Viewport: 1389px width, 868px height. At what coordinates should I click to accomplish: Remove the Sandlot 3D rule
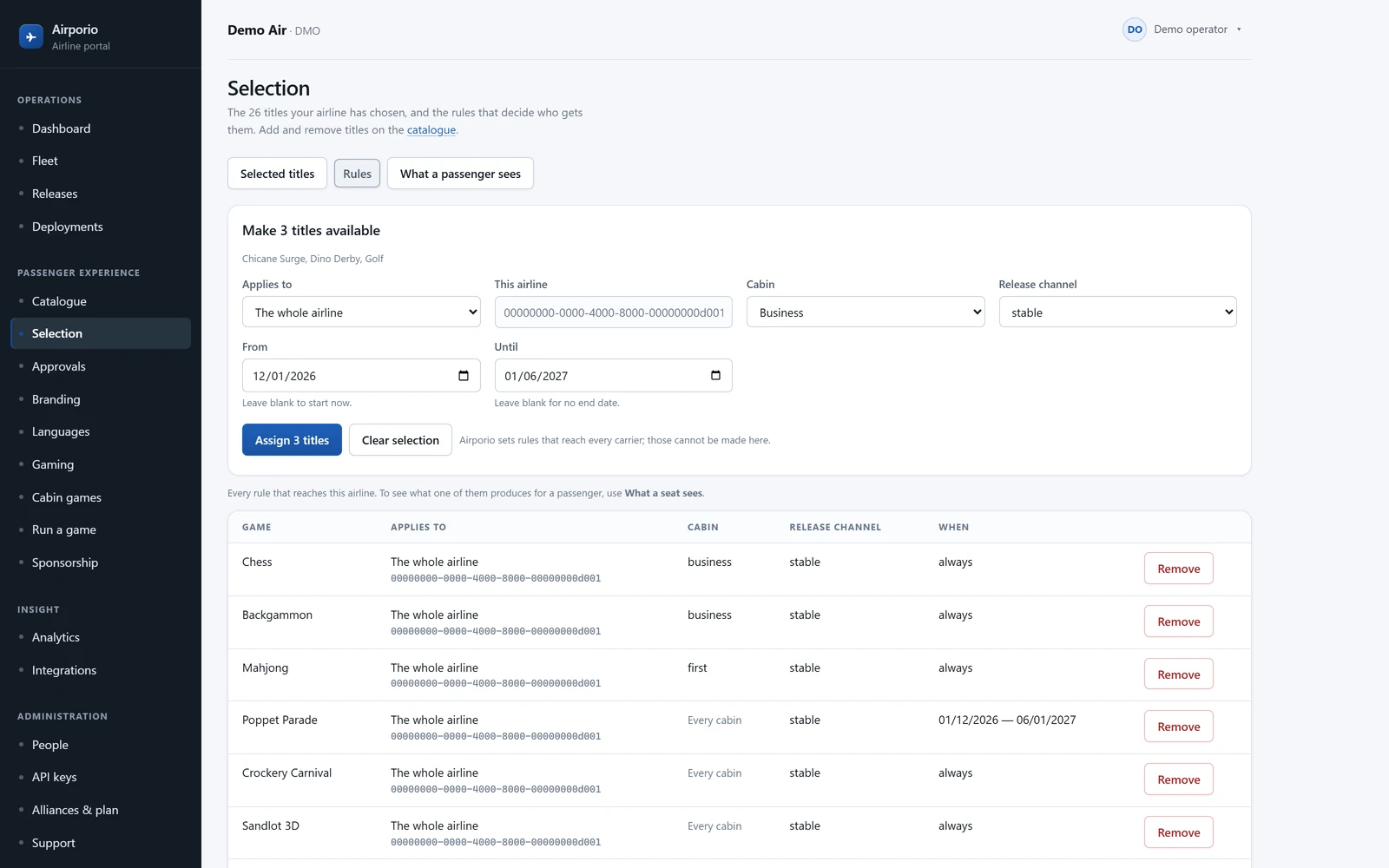[x=1178, y=832]
